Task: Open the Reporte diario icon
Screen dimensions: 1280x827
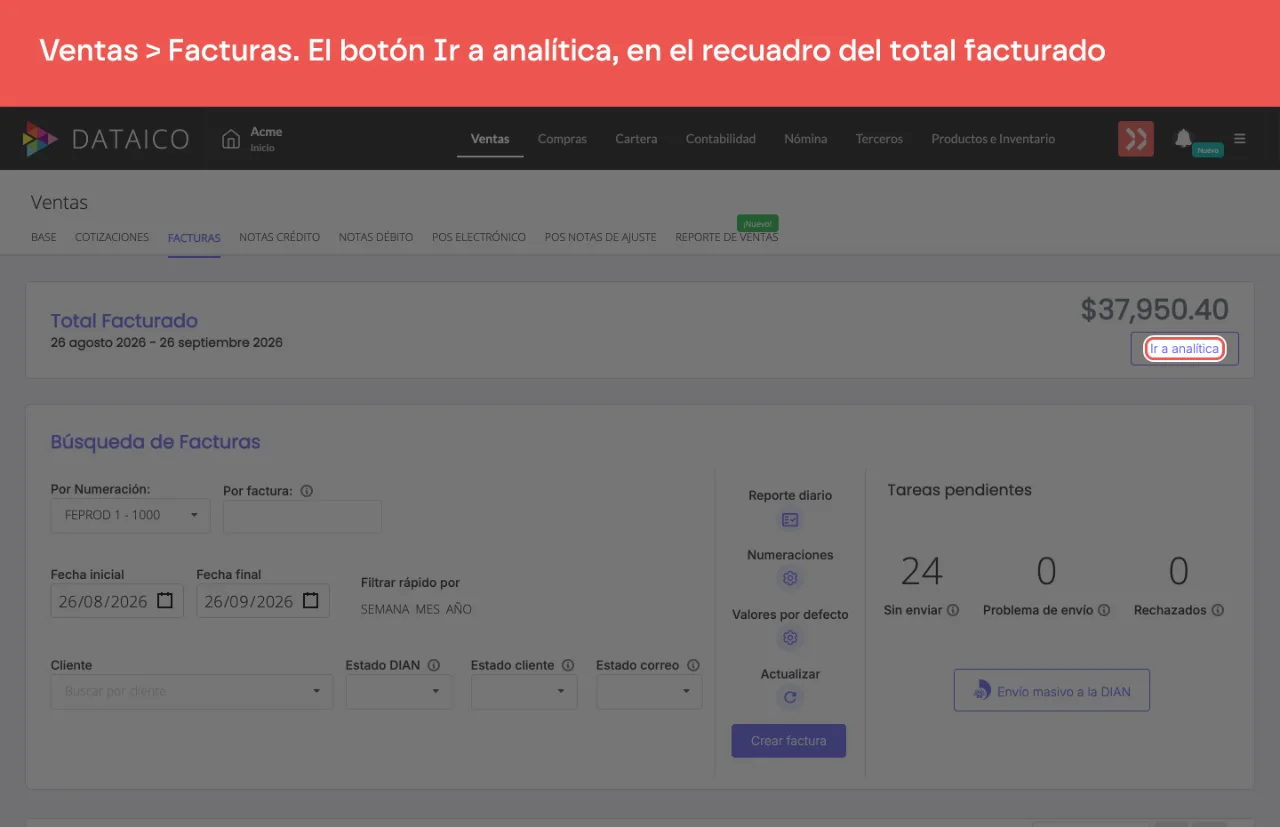Action: tap(790, 519)
